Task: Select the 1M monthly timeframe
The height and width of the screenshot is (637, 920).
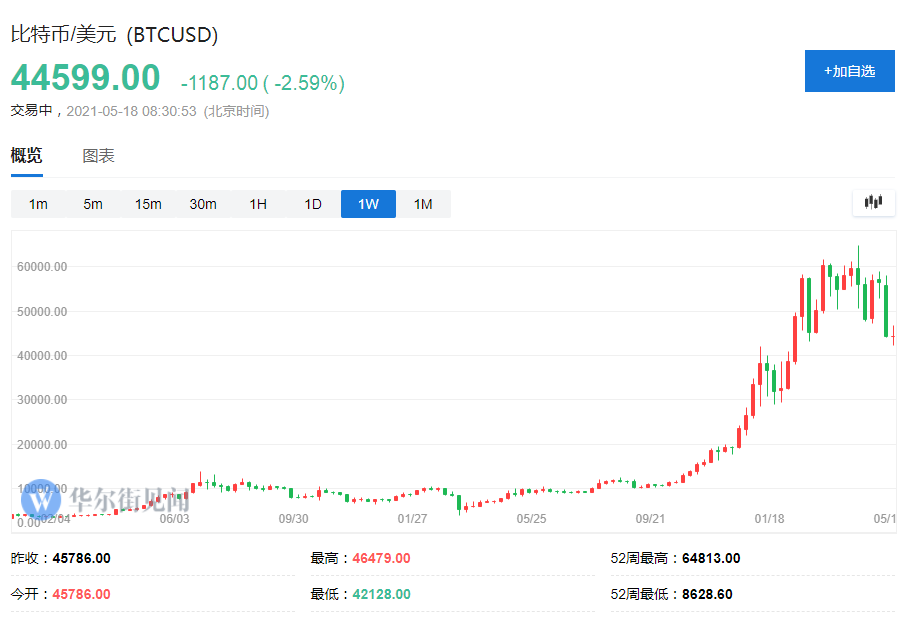Action: click(423, 204)
